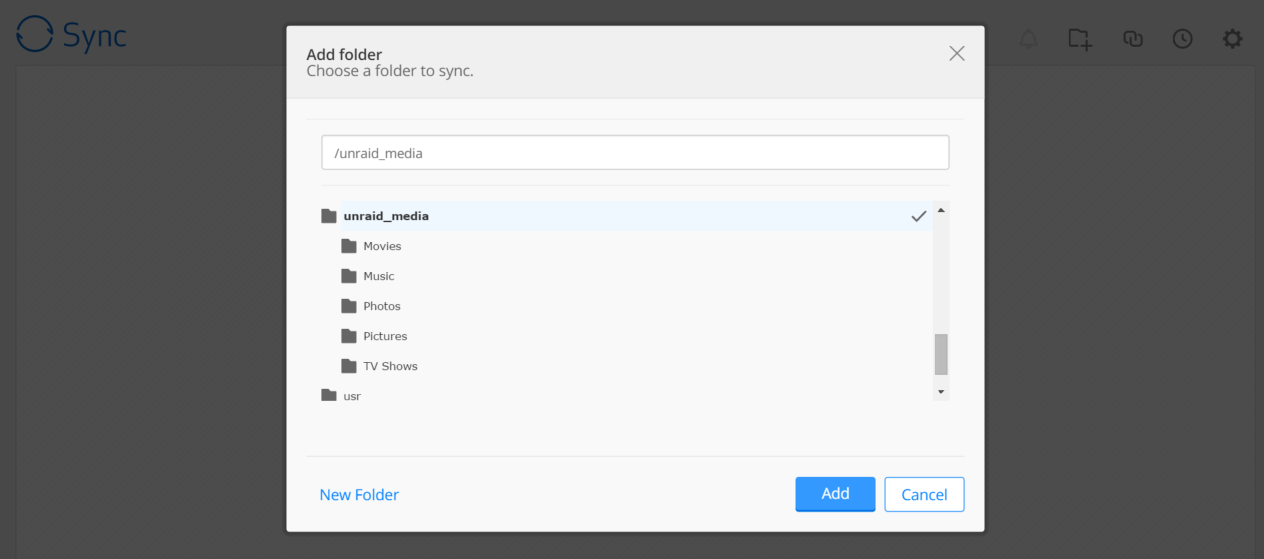Toggle the checkmark on unraid_media
This screenshot has height=559, width=1264.
pyautogui.click(x=918, y=216)
